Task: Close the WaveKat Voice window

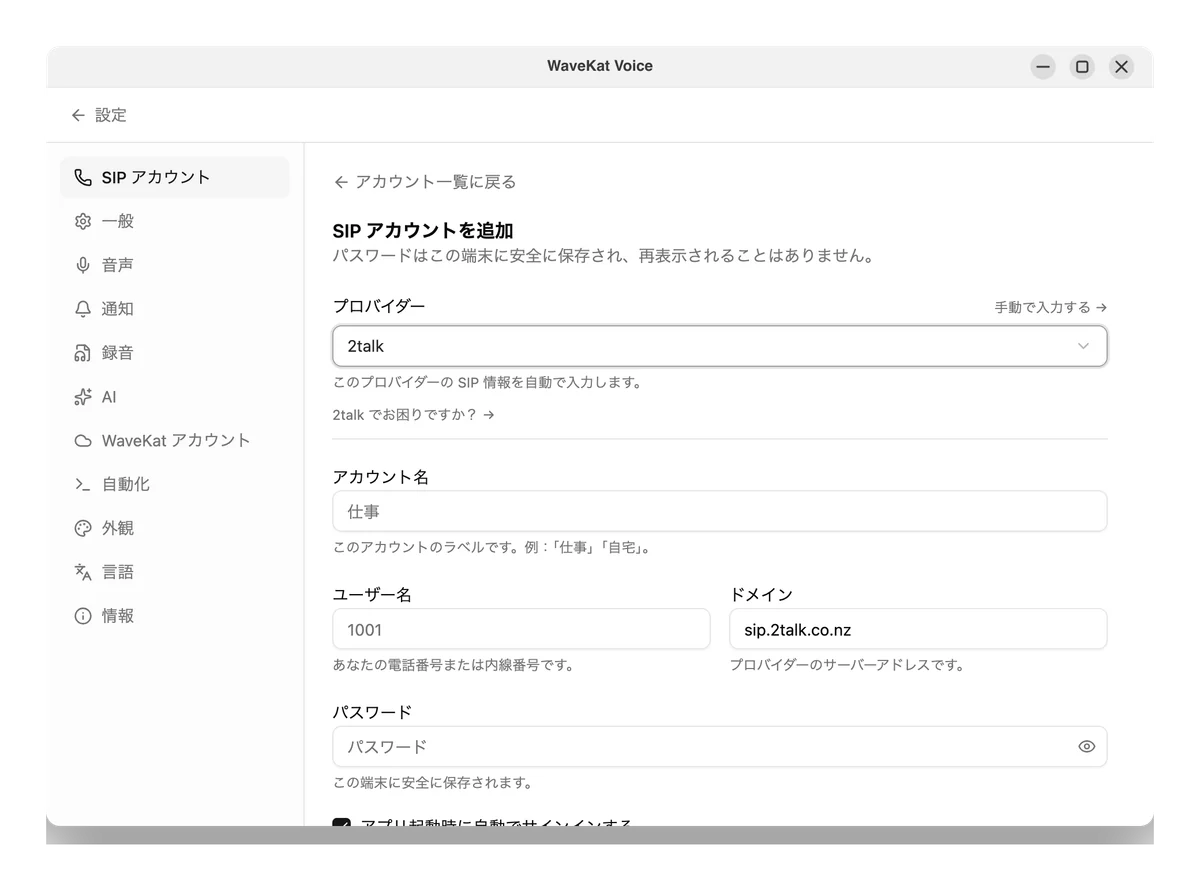Action: click(x=1121, y=67)
